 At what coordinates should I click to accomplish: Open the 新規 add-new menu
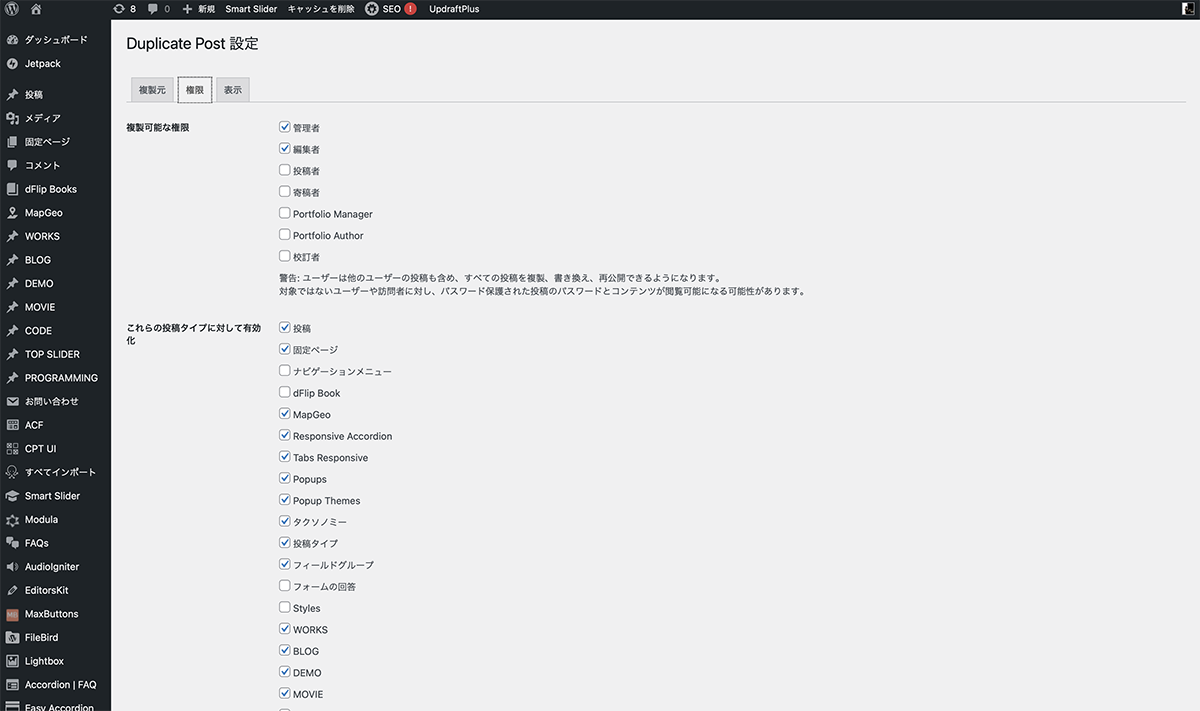click(198, 9)
